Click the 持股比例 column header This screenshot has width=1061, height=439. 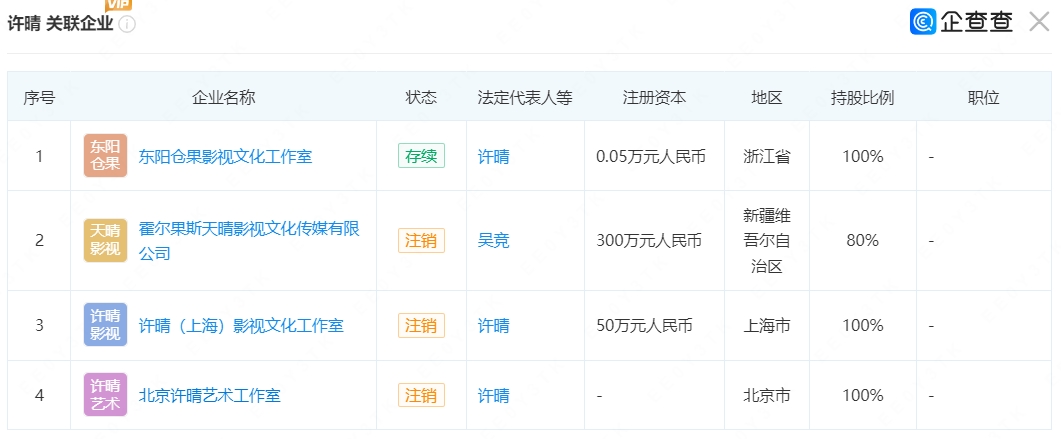click(x=863, y=97)
